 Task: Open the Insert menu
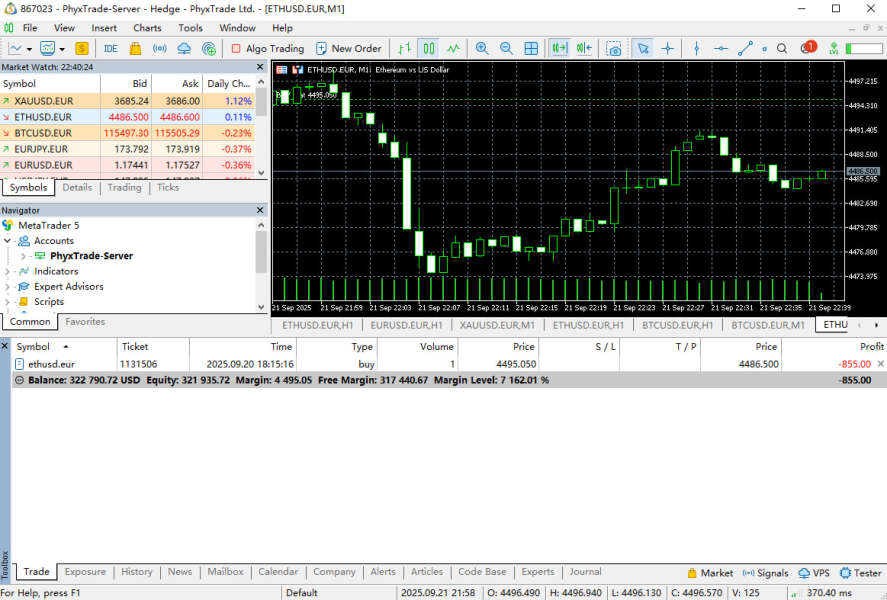pos(104,28)
